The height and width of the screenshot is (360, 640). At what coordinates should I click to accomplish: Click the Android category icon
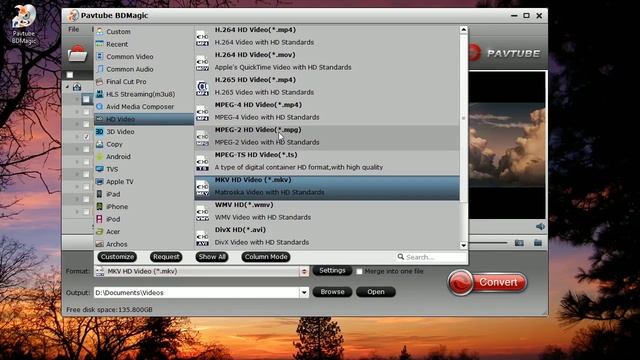(x=100, y=156)
